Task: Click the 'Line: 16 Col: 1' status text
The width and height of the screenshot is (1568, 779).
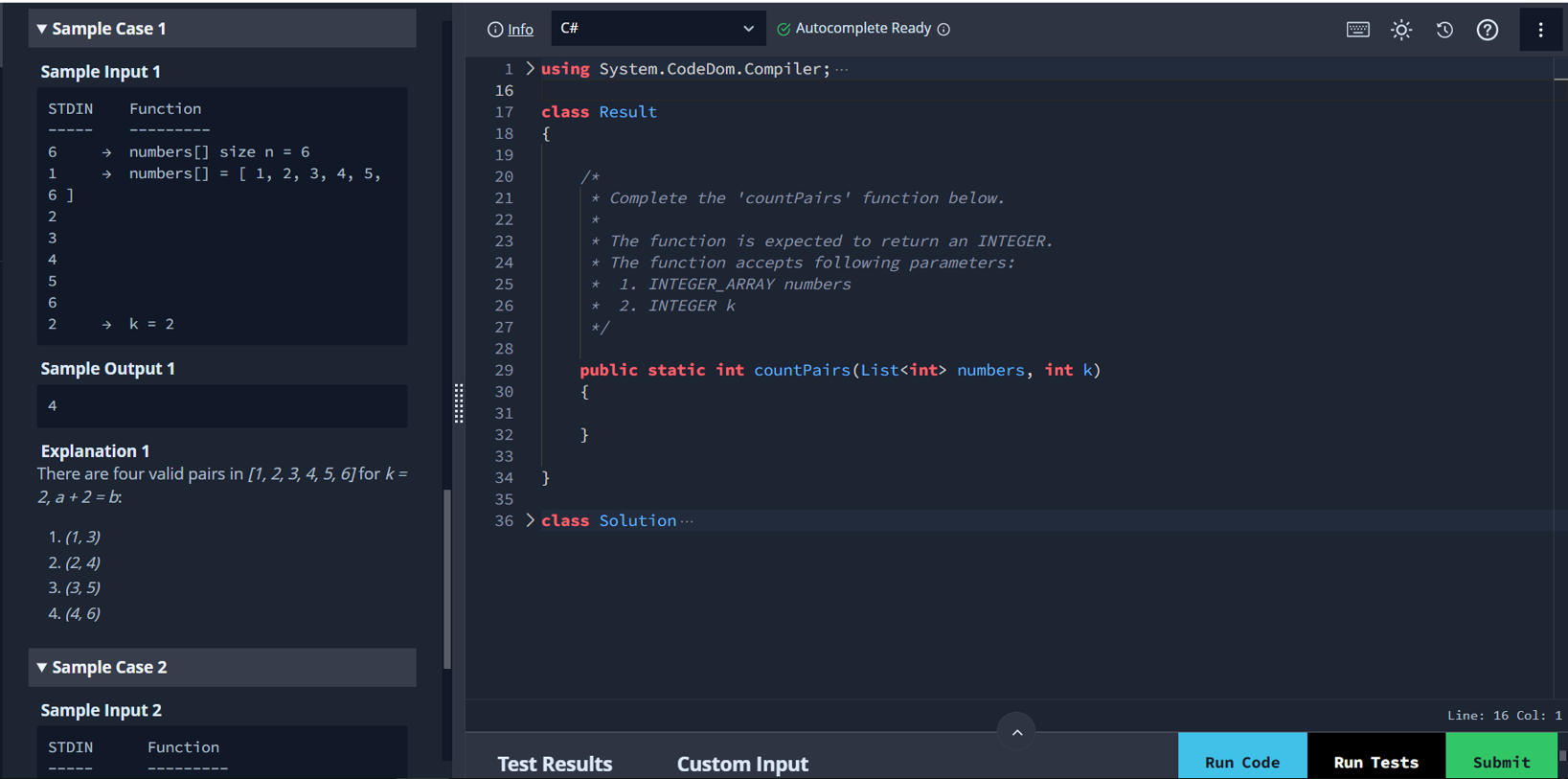Action: 1504,716
